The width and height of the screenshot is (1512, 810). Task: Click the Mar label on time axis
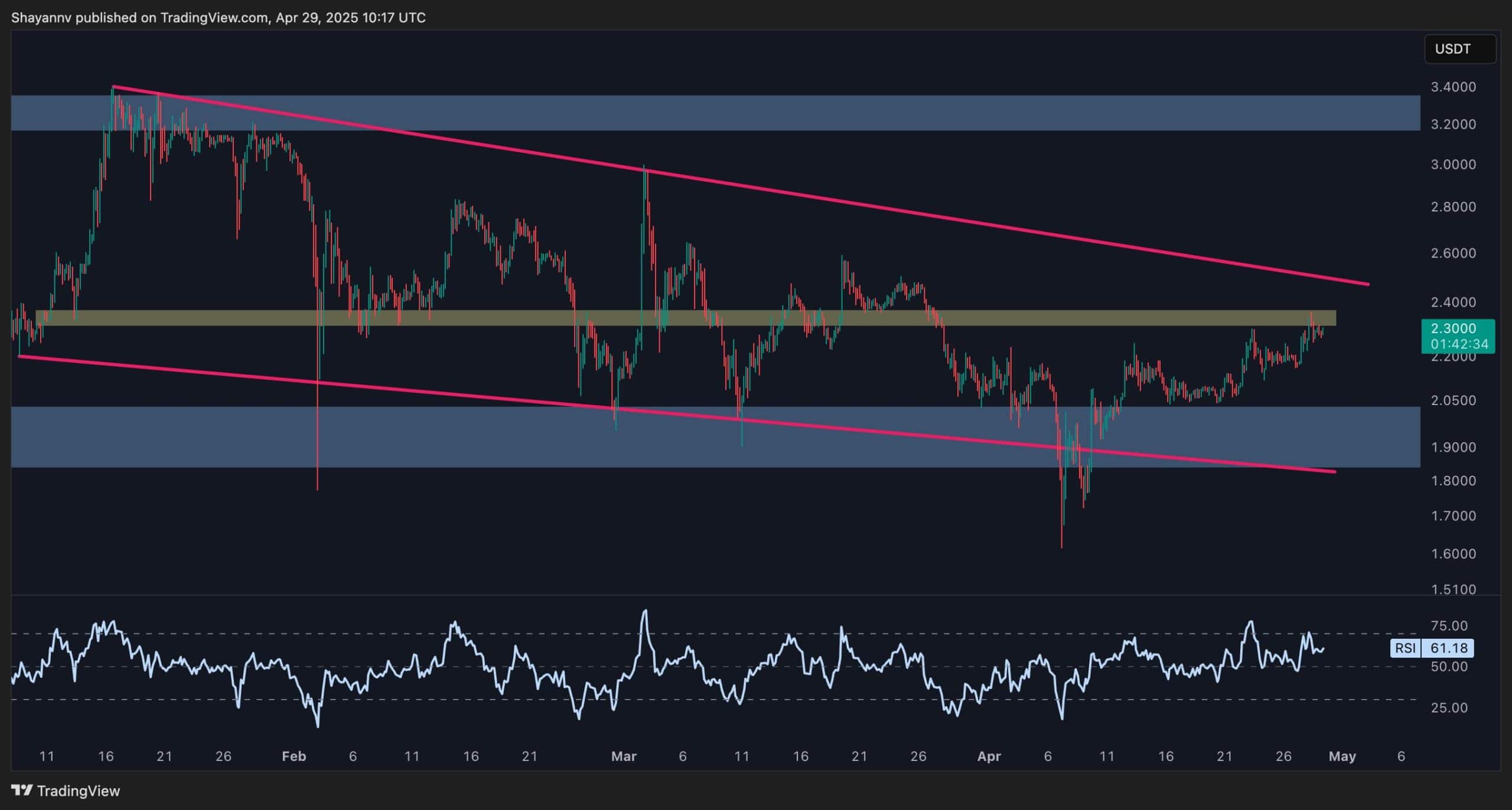tap(624, 756)
